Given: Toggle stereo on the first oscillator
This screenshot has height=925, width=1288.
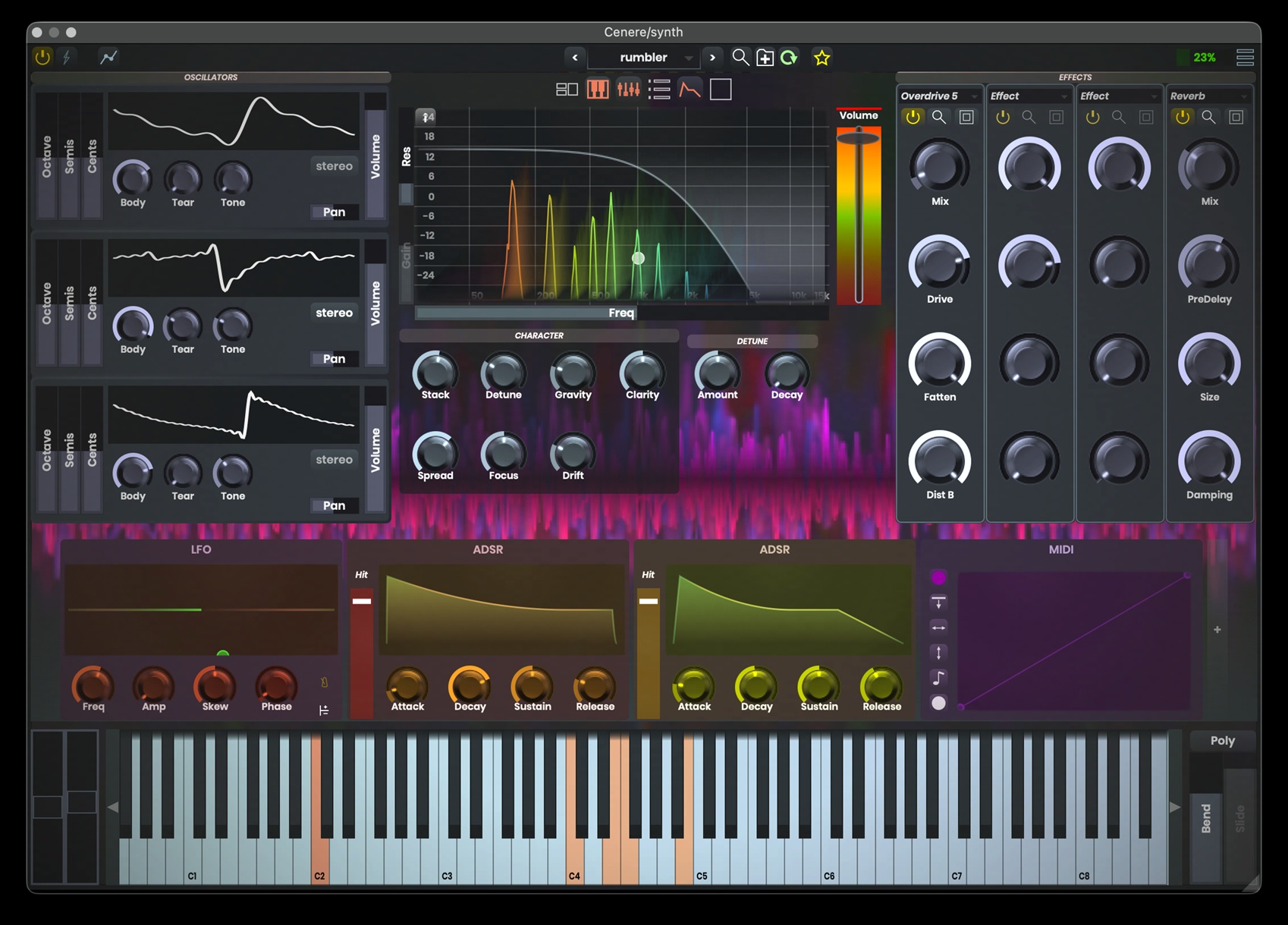Looking at the screenshot, I should click(x=334, y=166).
